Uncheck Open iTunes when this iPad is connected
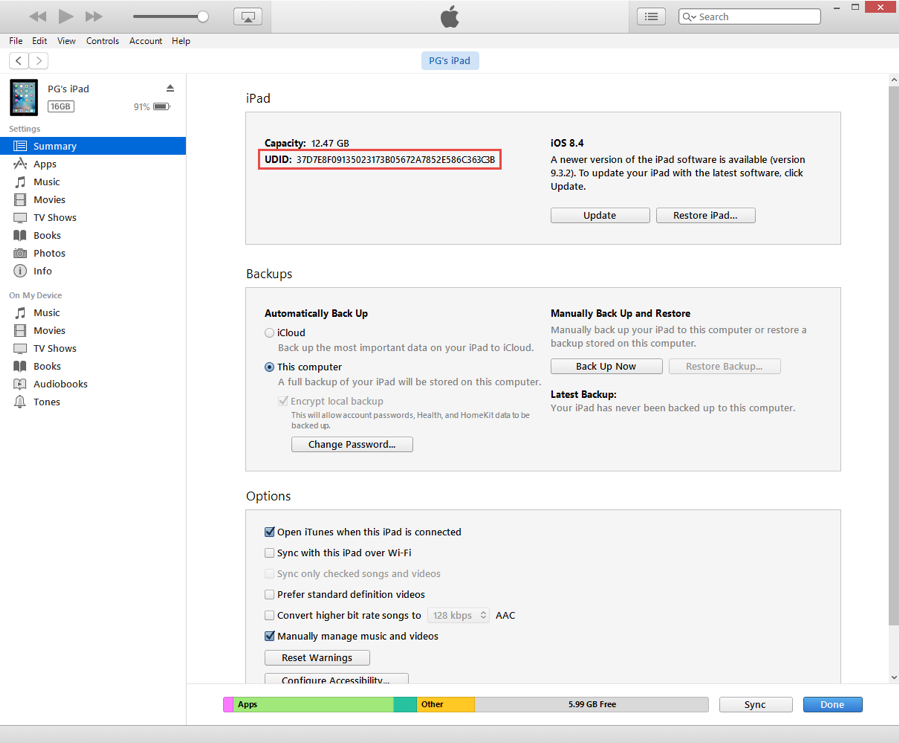Screen dimensions: 899x743 point(270,532)
